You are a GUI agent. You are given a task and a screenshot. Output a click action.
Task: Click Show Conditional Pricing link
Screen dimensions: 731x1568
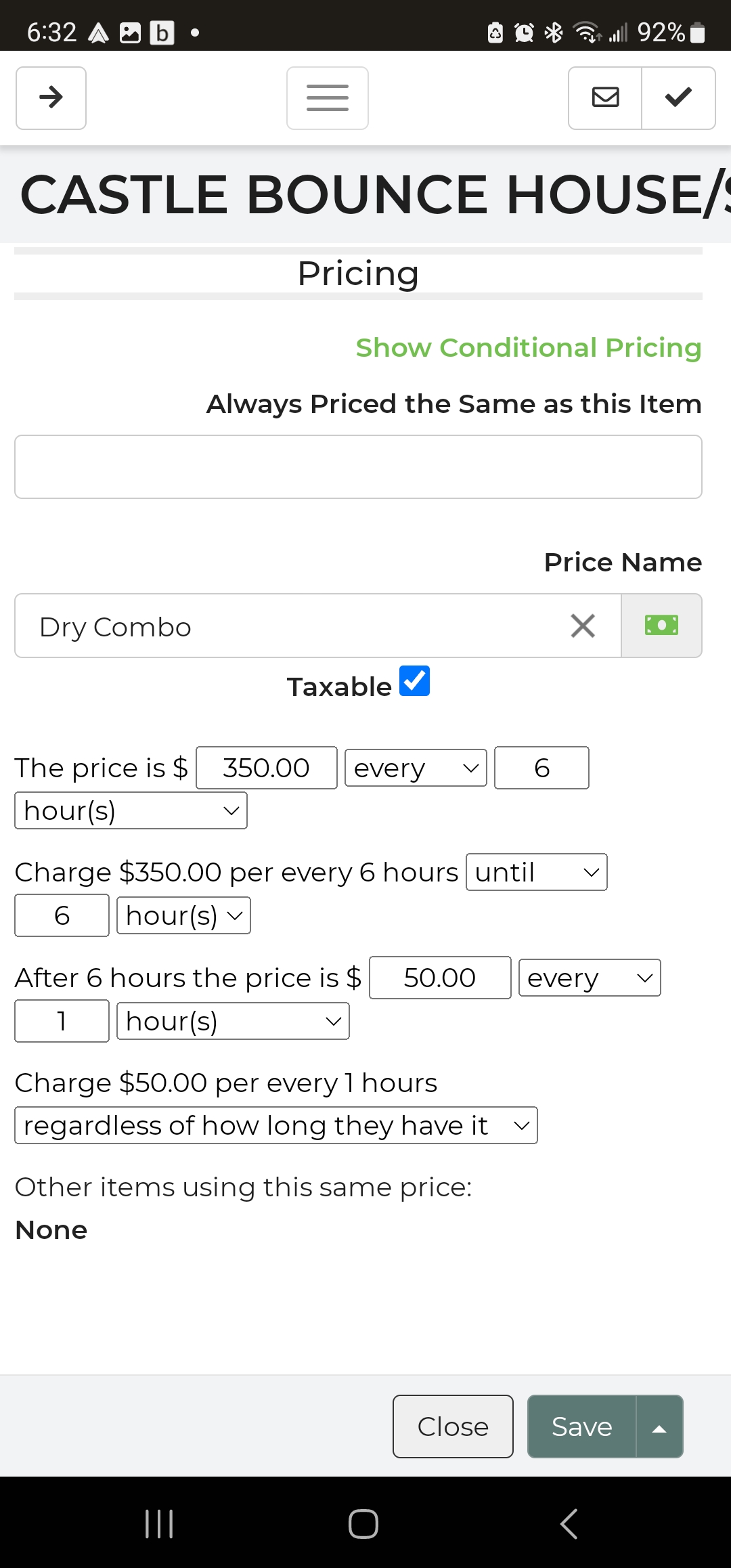coord(529,348)
